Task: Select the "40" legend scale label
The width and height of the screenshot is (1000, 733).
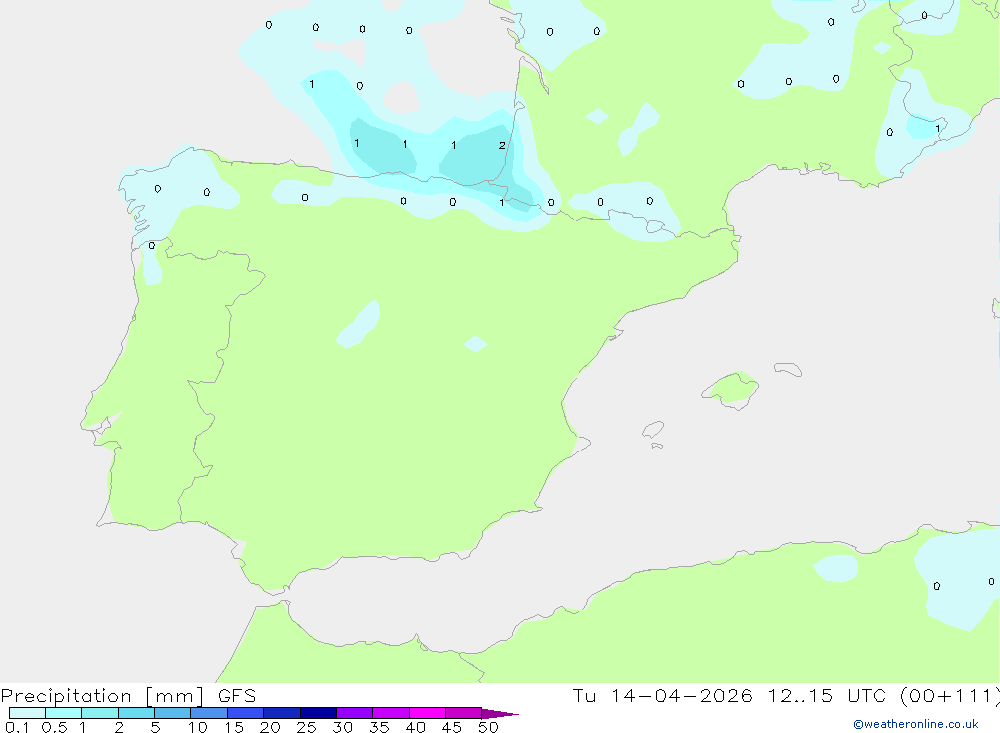Action: pyautogui.click(x=415, y=727)
